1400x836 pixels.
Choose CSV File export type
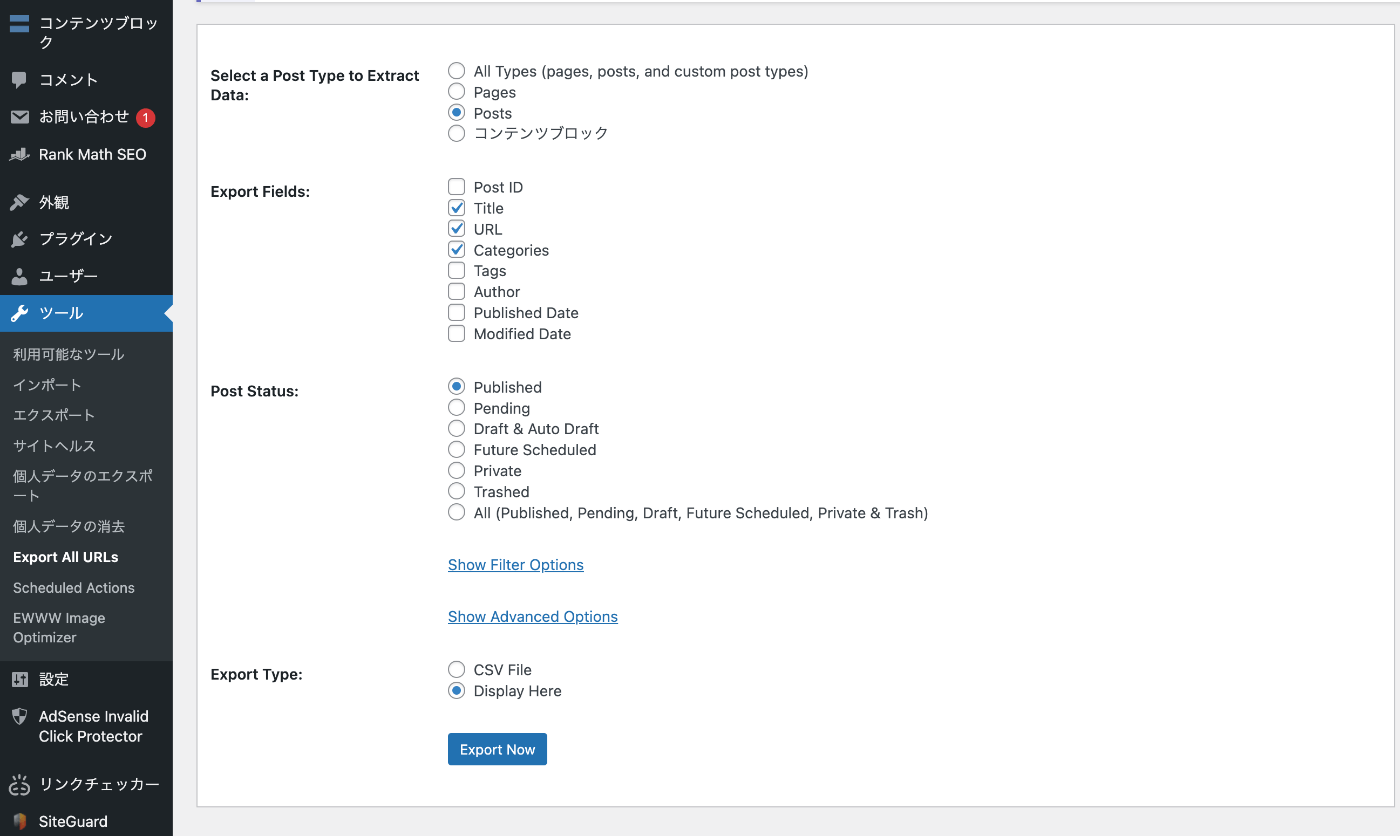click(x=457, y=670)
